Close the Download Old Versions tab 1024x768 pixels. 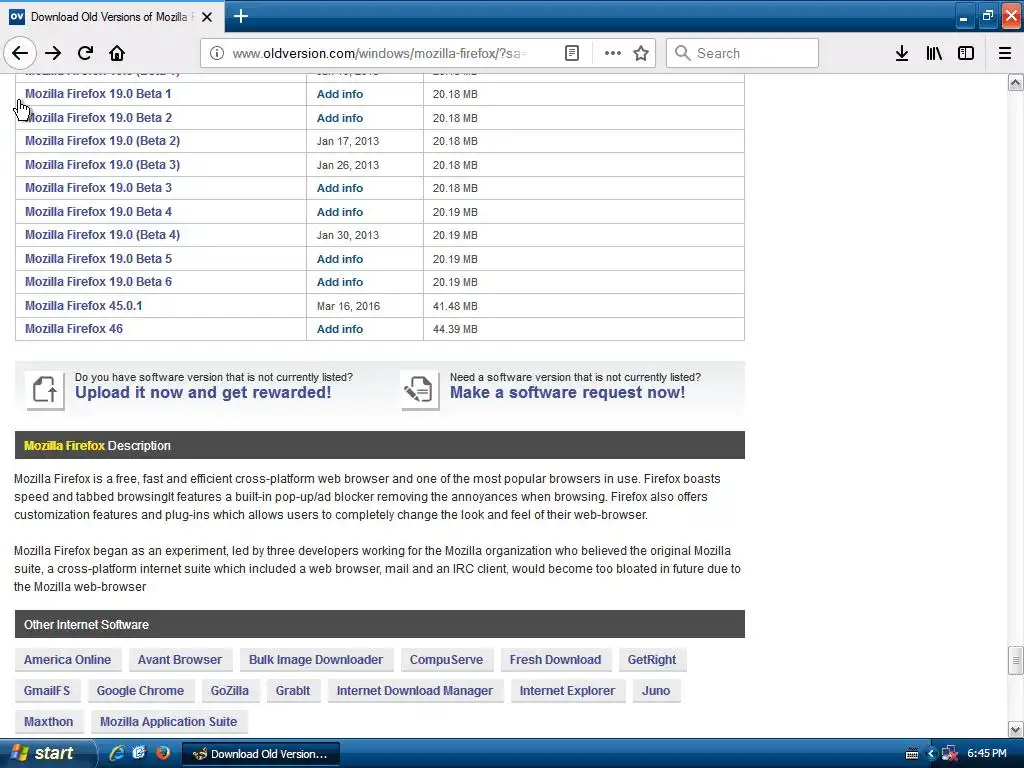[207, 17]
